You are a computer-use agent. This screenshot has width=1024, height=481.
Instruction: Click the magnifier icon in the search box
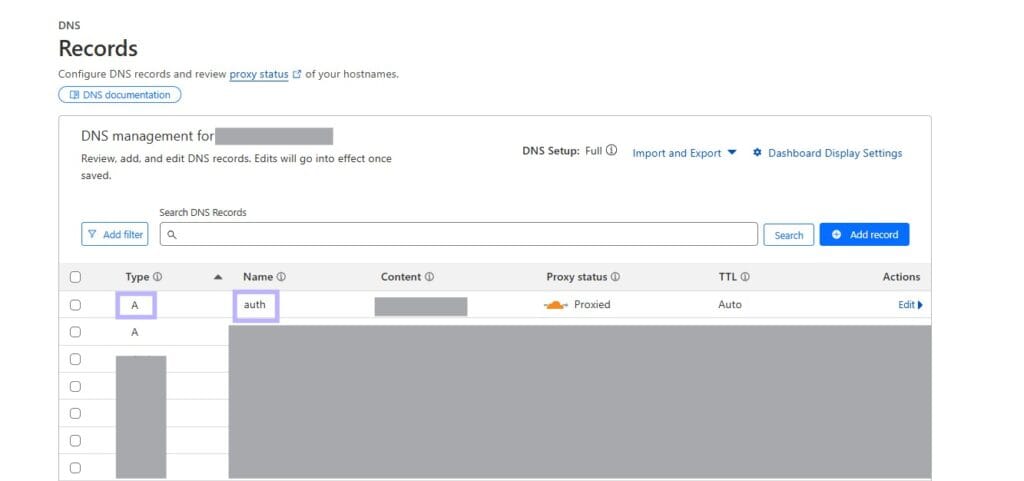coord(172,234)
